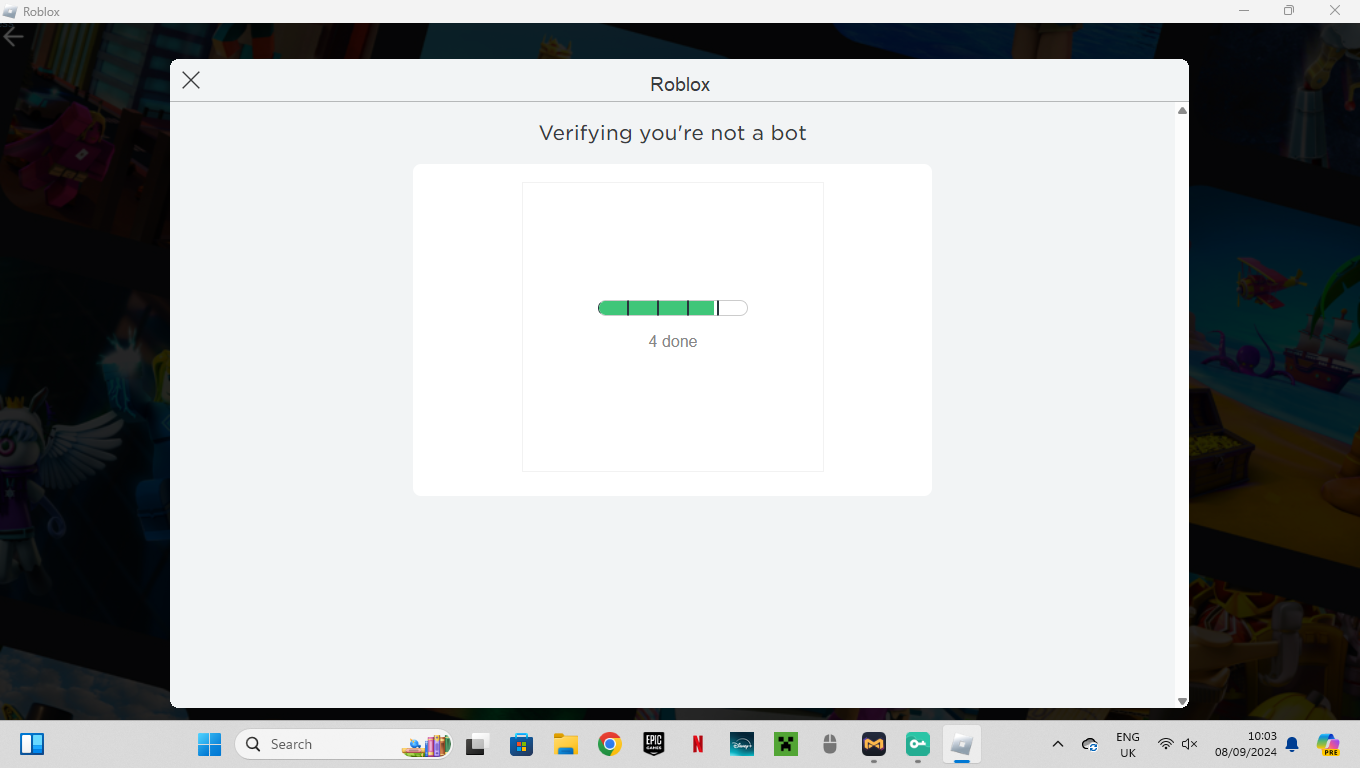Click the "4 done" status text
The width and height of the screenshot is (1360, 768).
[673, 341]
